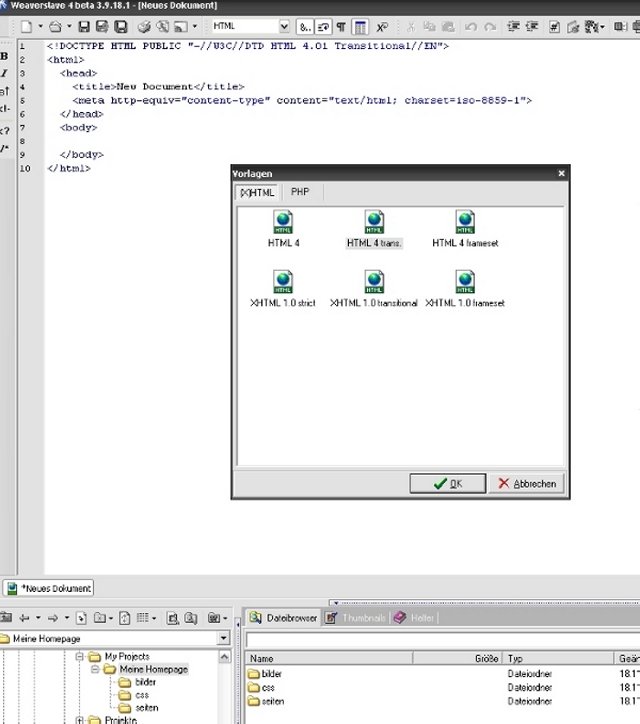Collapse the Meine Homepage tree node

coord(95,669)
